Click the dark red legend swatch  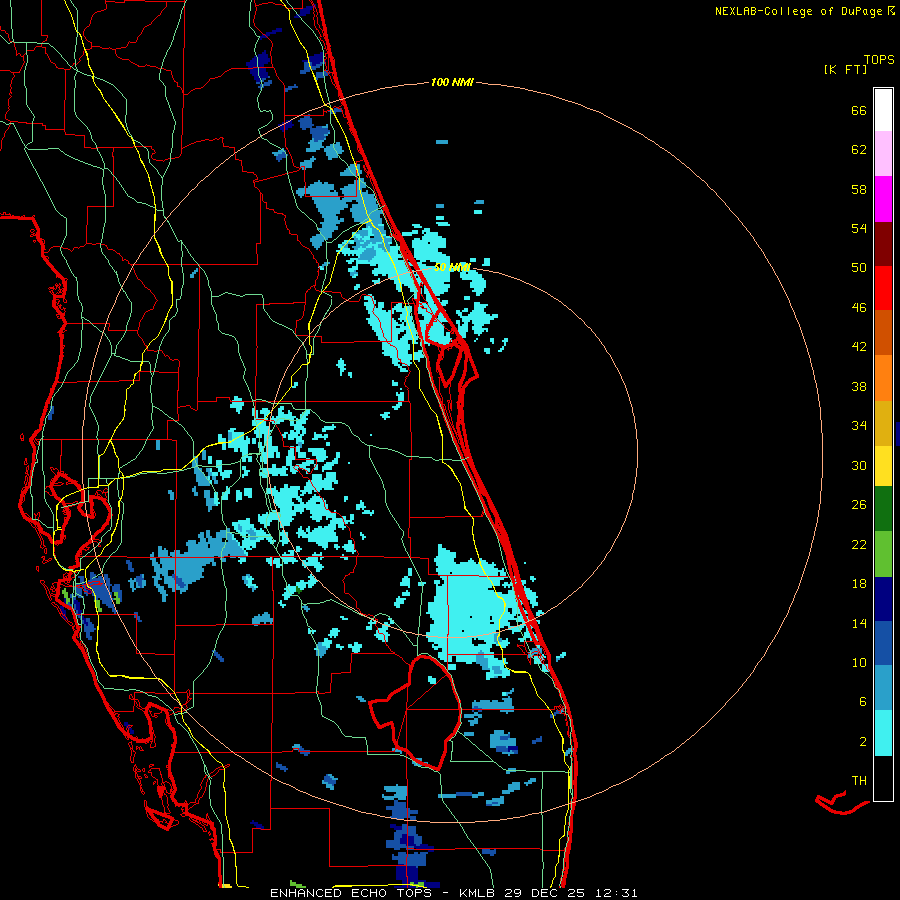coord(883,244)
